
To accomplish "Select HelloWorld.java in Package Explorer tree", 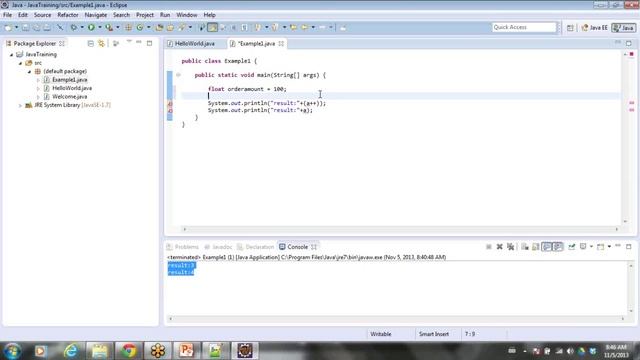I will click(x=72, y=88).
